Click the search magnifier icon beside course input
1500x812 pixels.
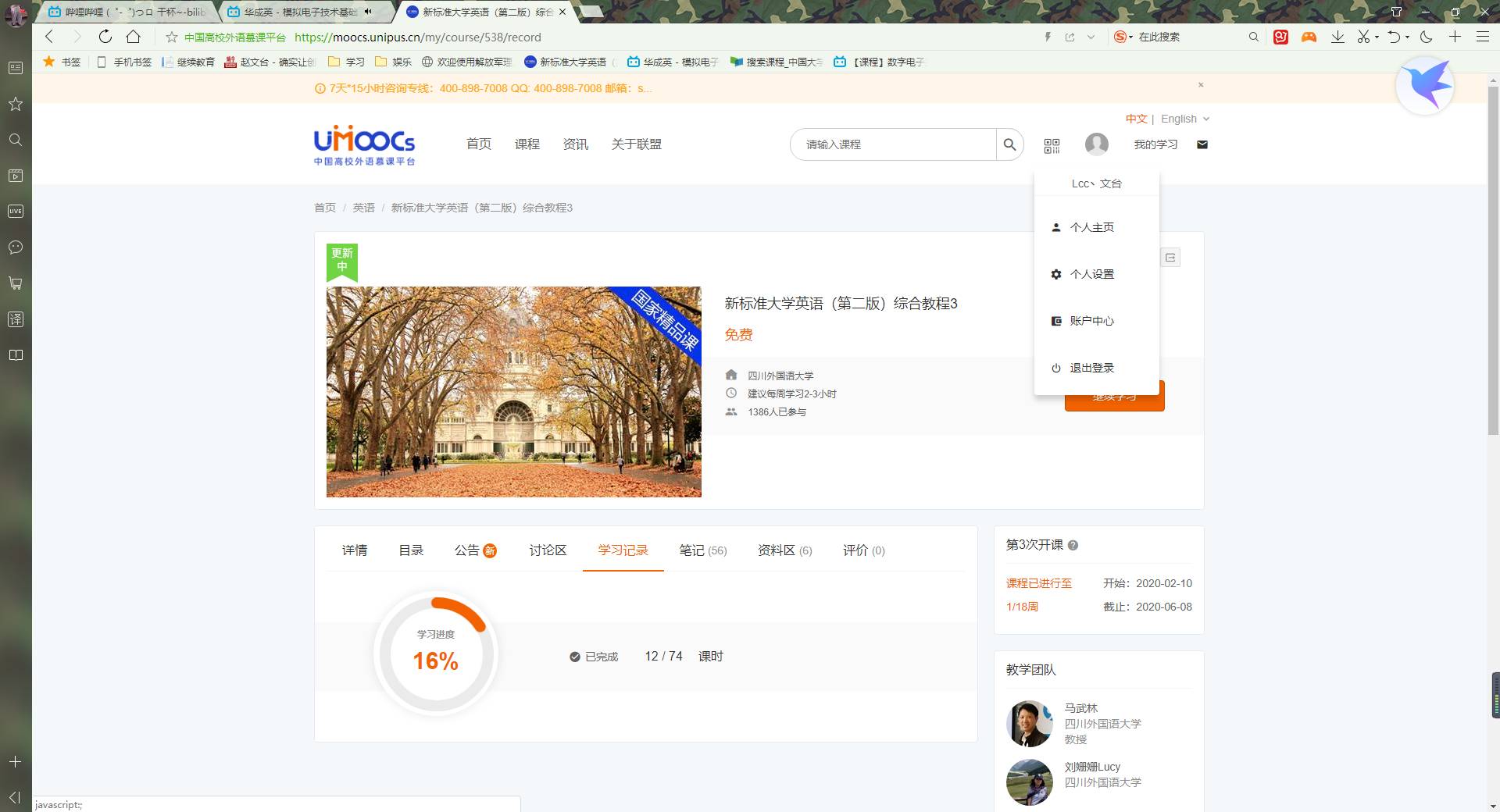1009,144
